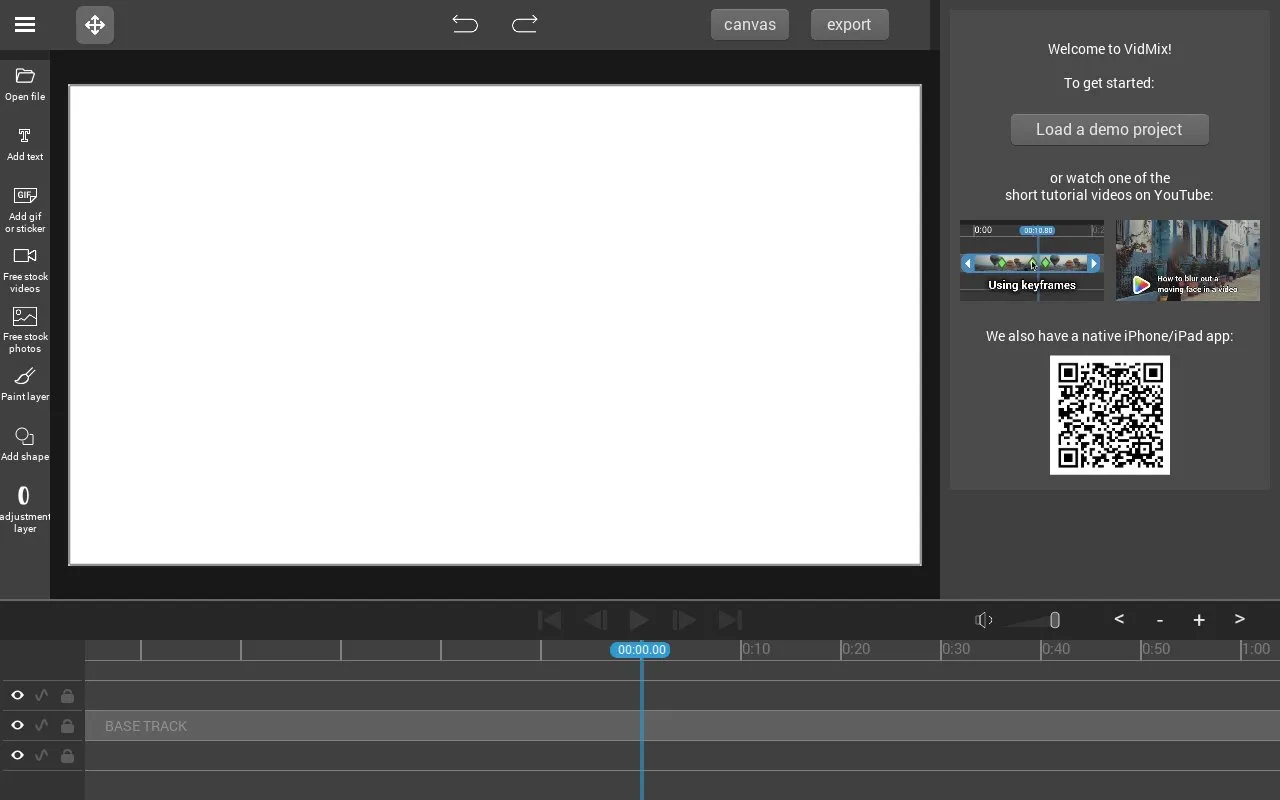Browse Free stock photos
Image resolution: width=1280 pixels, height=800 pixels.
pyautogui.click(x=25, y=330)
